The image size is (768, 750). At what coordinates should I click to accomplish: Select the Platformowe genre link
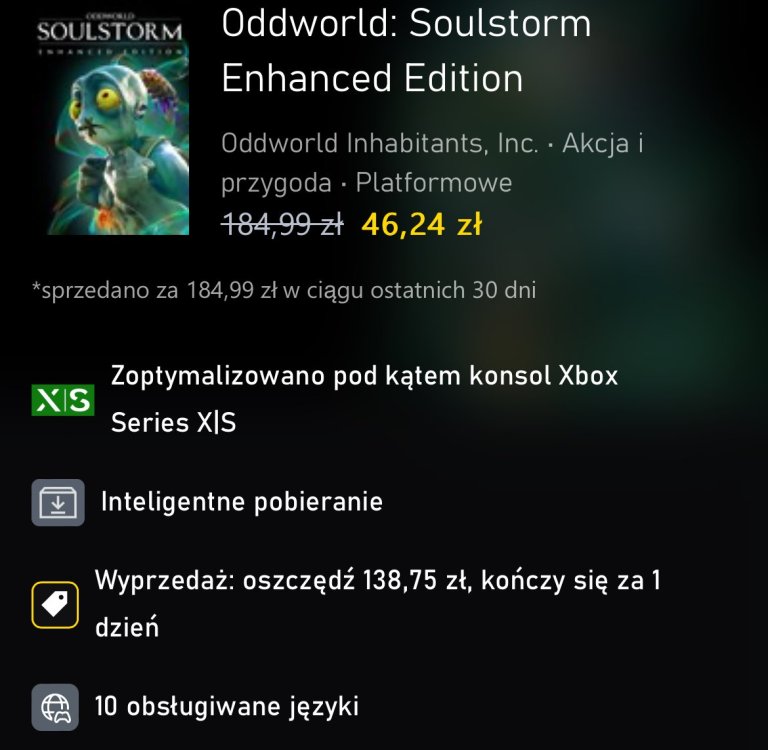pyautogui.click(x=434, y=183)
